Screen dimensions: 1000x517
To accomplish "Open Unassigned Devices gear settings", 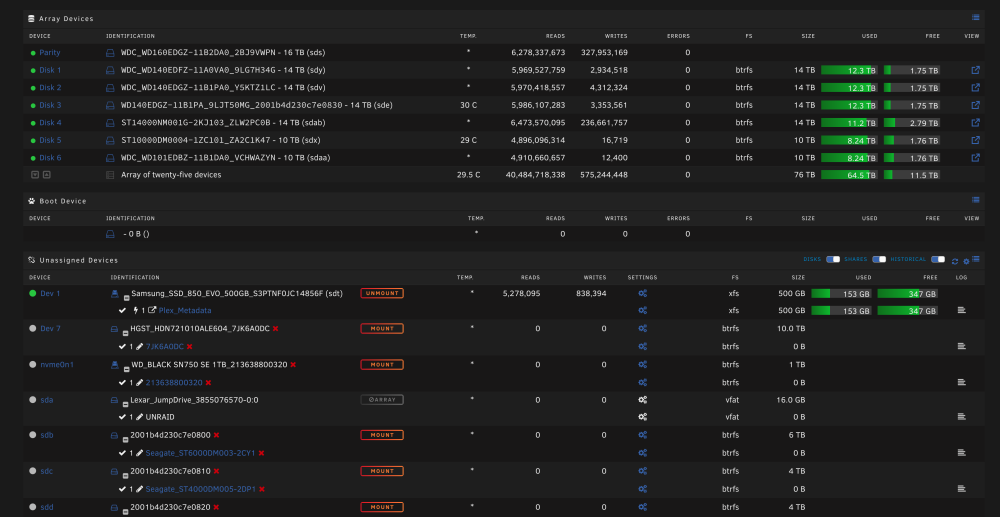I will point(966,261).
